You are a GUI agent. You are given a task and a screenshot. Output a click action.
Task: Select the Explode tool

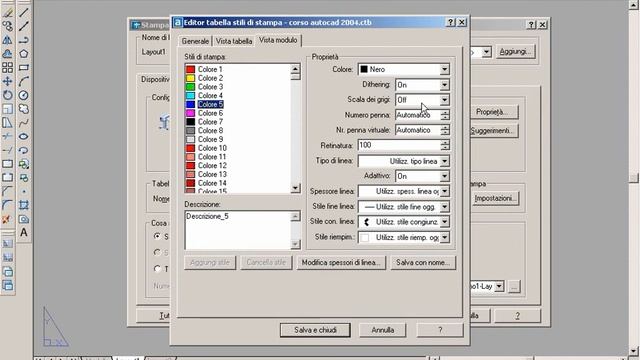coord(7,219)
